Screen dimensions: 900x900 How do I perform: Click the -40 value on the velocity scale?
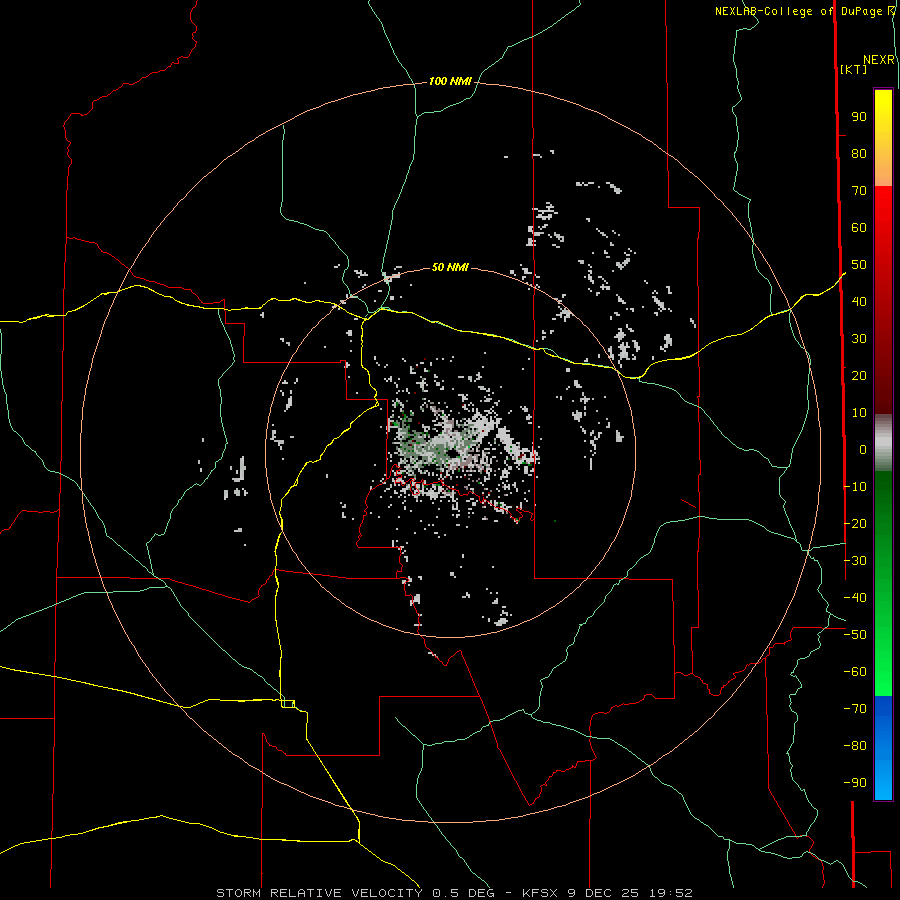(x=855, y=598)
